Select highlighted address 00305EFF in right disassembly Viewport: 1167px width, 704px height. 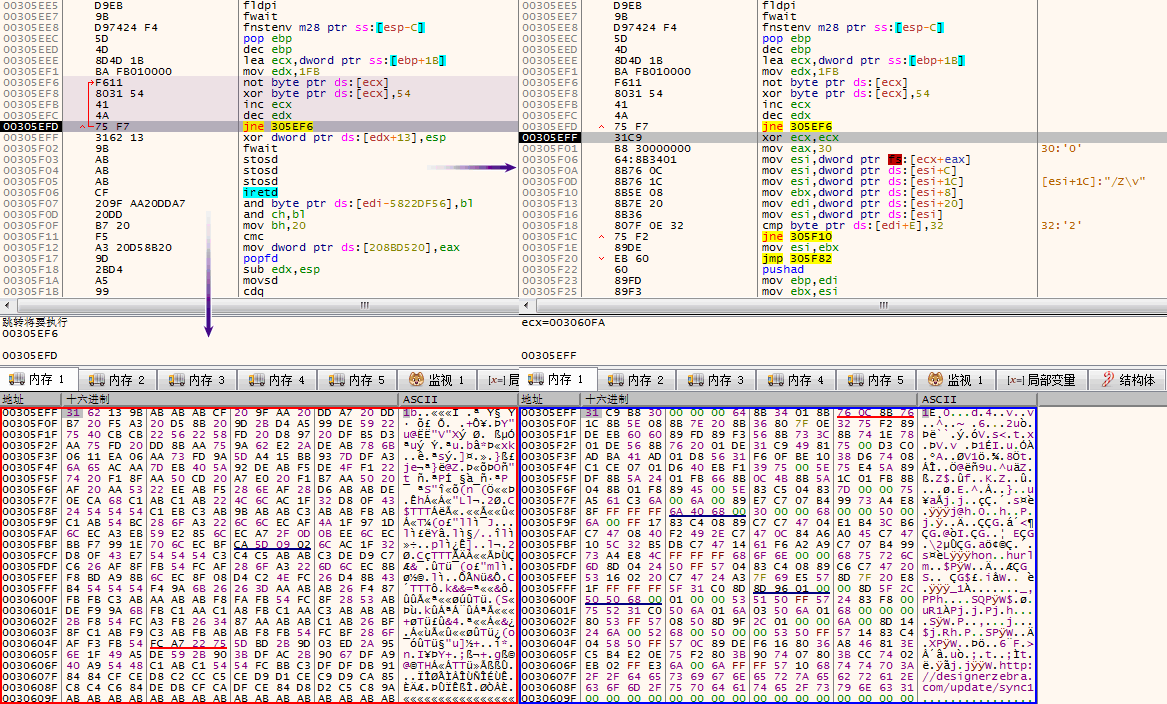tap(550, 138)
